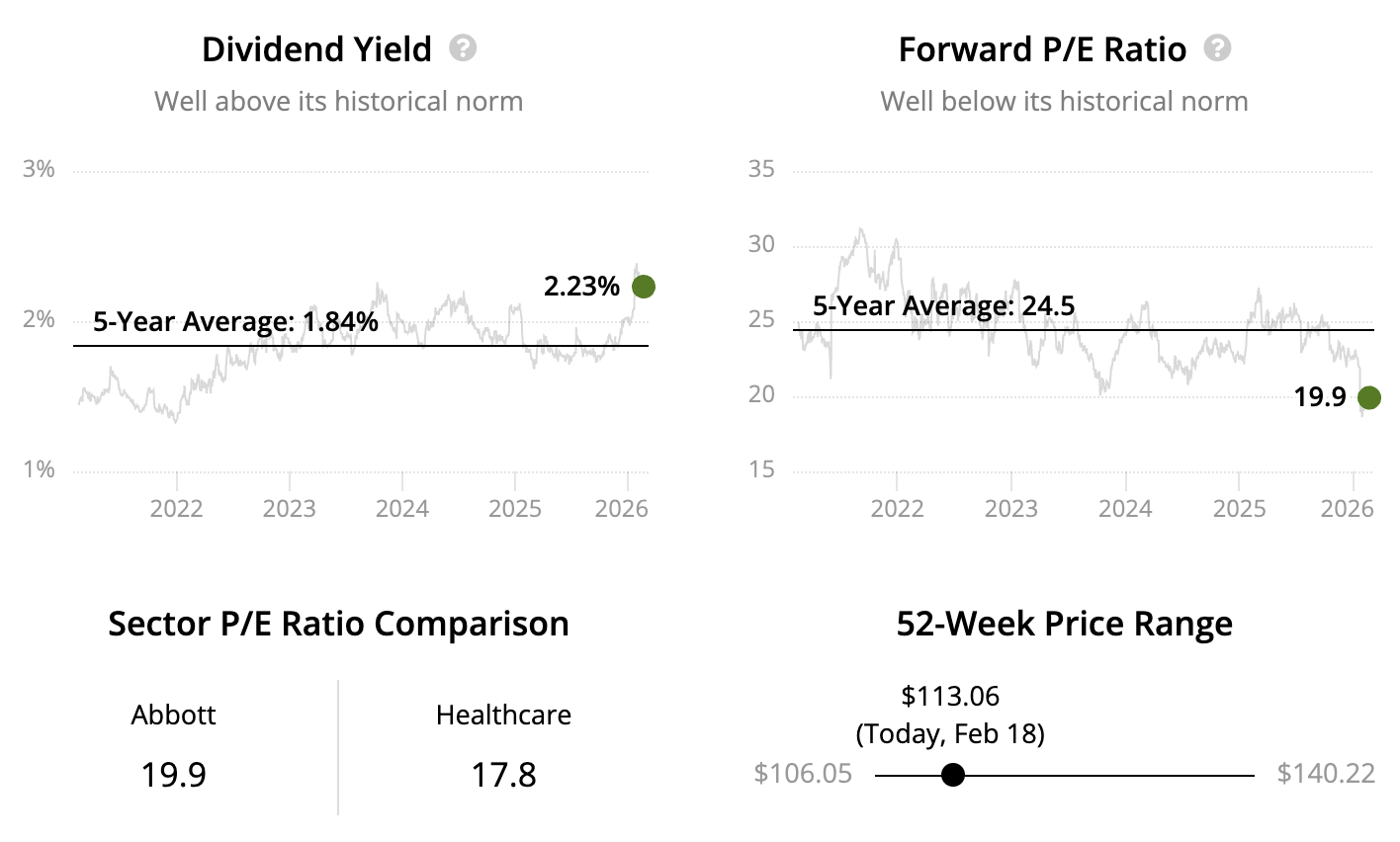Select the 52-Week Price Range heading
Viewport: 1400px width, 842px height.
(x=1064, y=624)
